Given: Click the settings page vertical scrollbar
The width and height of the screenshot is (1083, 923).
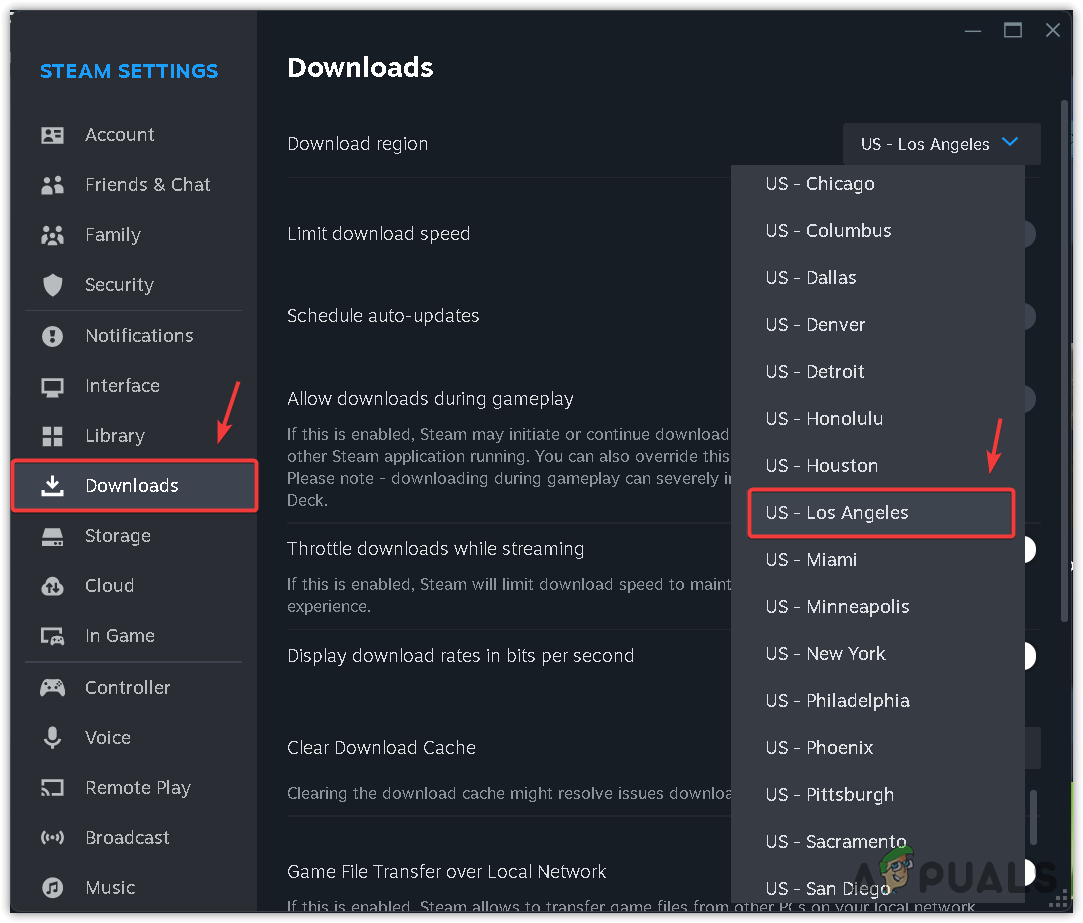Looking at the screenshot, I should pos(1064,360).
